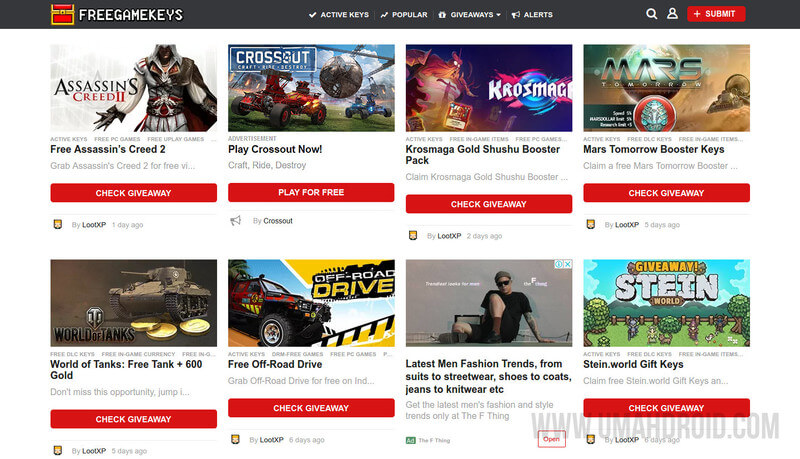Click the Open button on fashion ad
800x459 pixels.
552,439
